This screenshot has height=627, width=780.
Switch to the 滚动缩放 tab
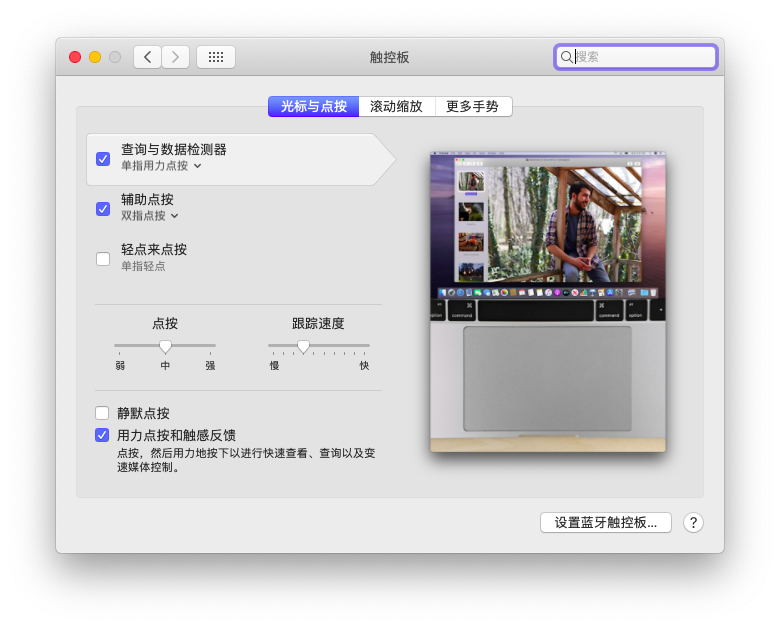point(396,106)
